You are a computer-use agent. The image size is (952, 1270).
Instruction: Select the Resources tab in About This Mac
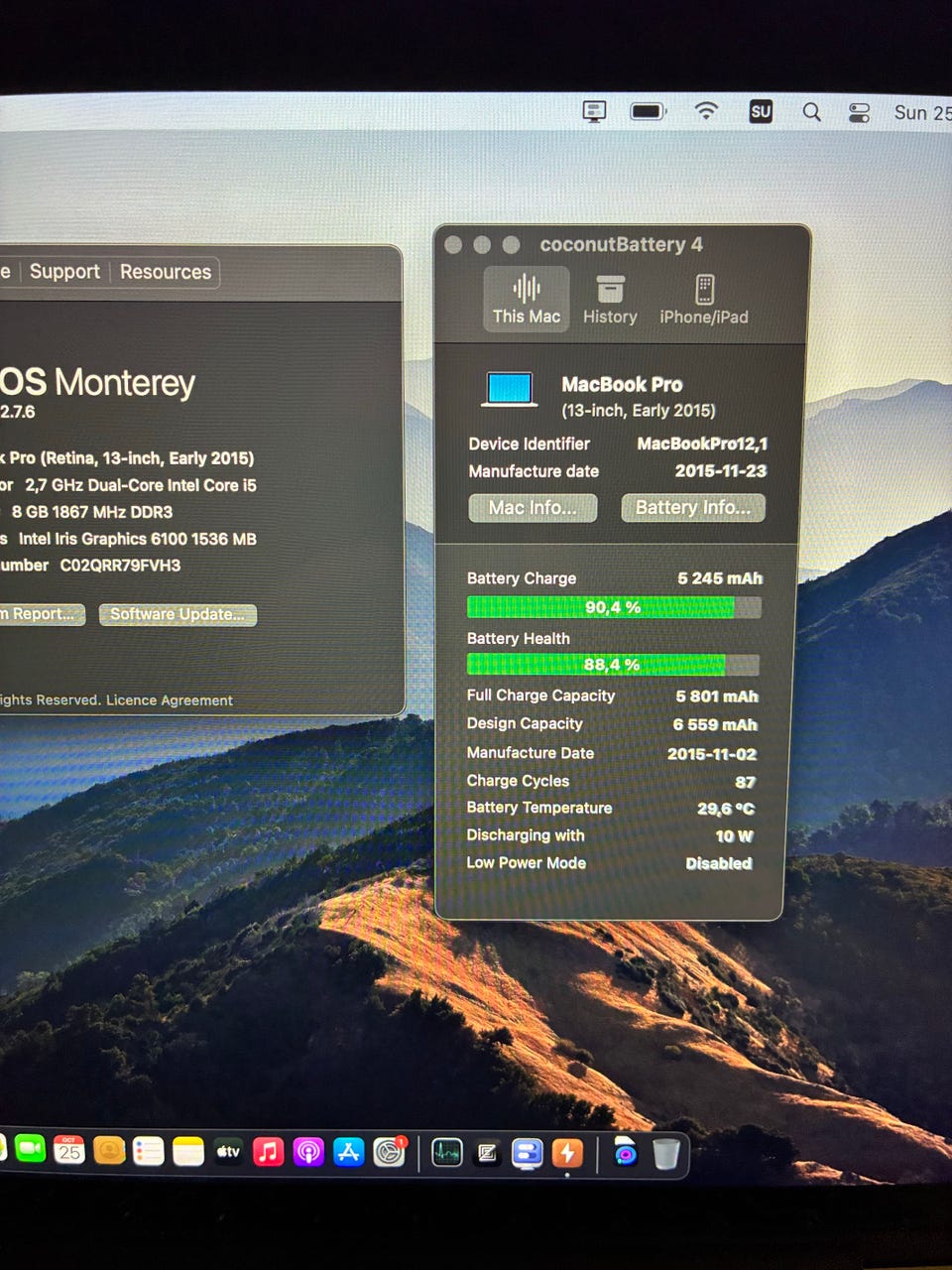(x=166, y=272)
